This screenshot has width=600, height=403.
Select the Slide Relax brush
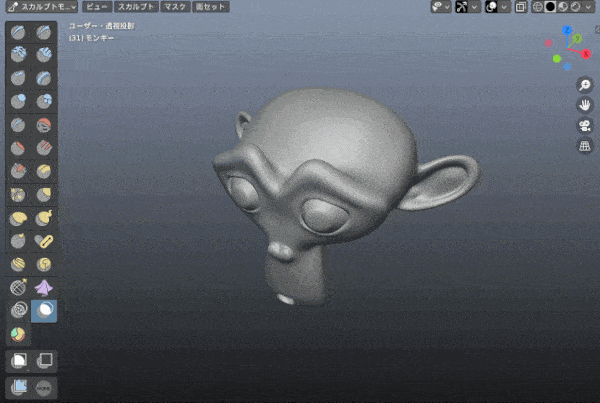tap(18, 288)
